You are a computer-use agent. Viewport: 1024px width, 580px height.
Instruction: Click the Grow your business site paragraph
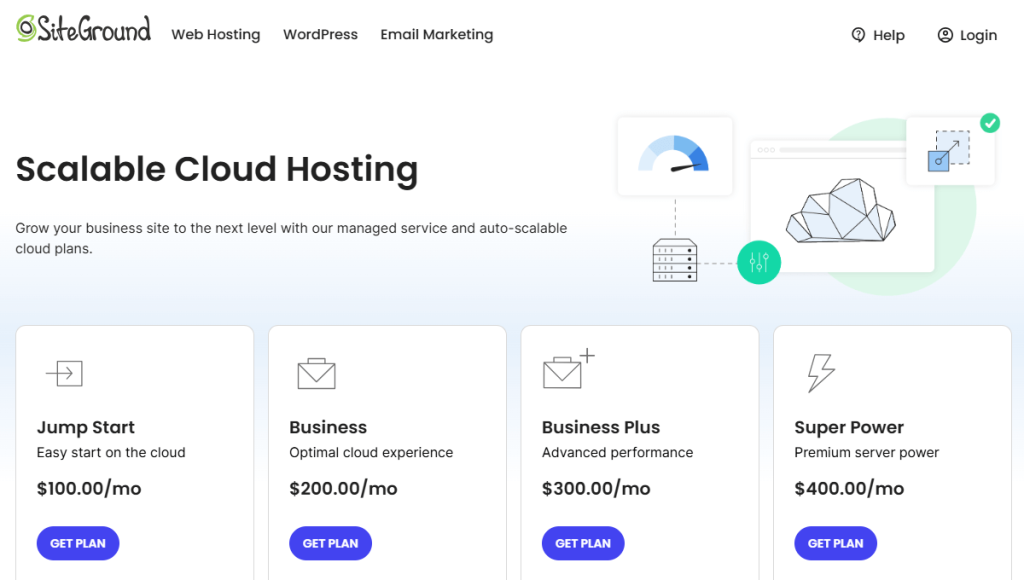tap(291, 238)
